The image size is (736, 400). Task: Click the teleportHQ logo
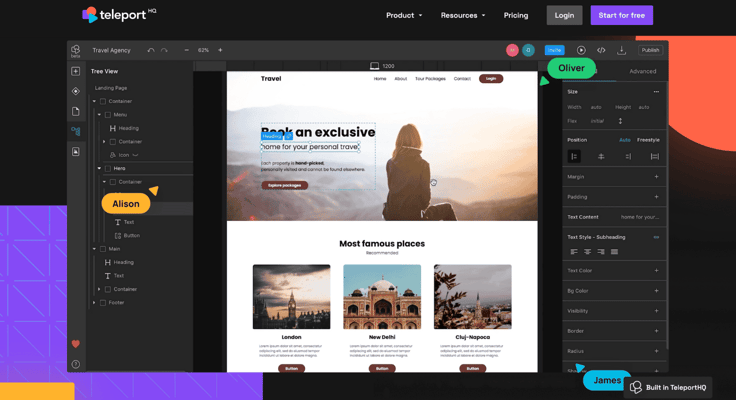point(119,15)
